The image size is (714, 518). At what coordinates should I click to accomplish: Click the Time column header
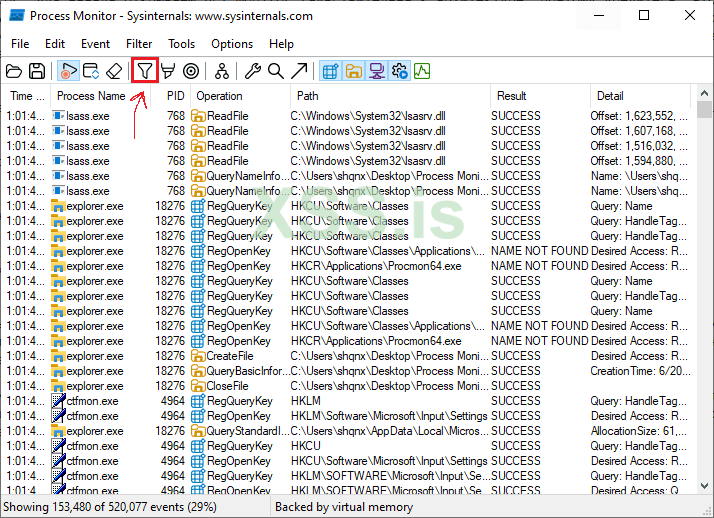[x=26, y=96]
